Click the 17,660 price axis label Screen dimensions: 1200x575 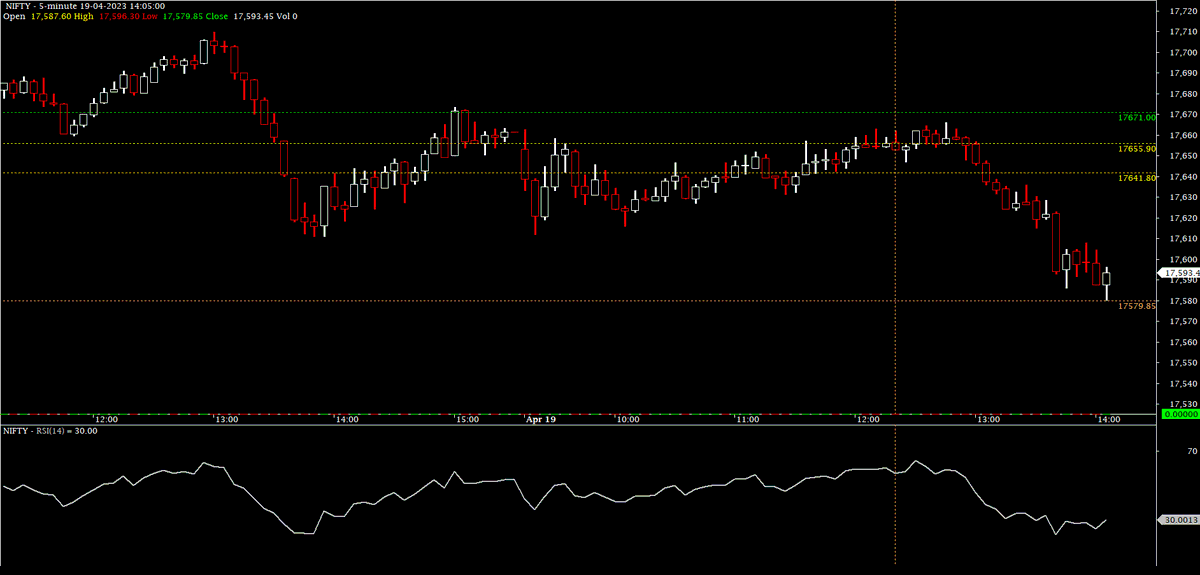(1182, 135)
